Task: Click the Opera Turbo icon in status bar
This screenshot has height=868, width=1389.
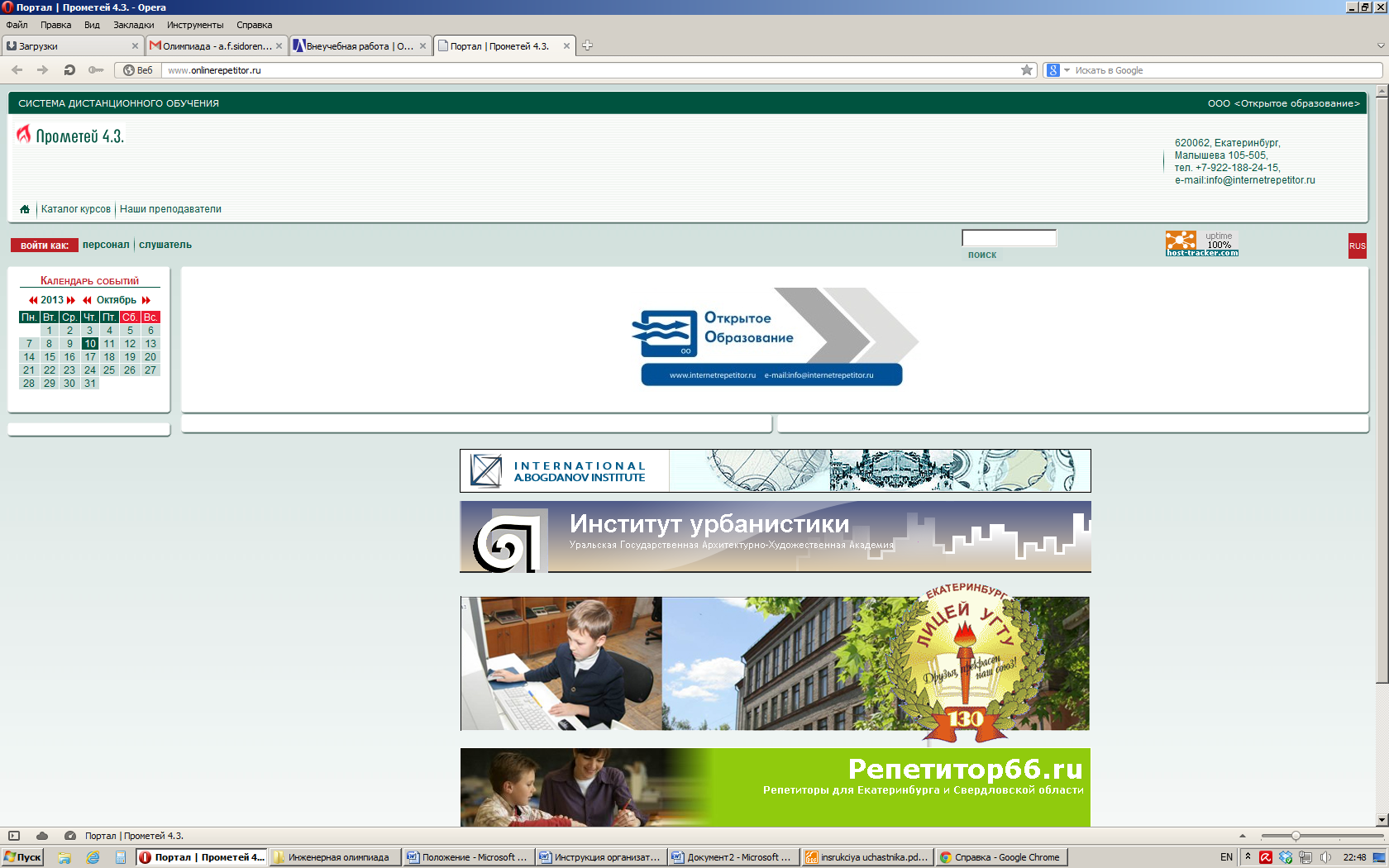Action: click(x=70, y=836)
